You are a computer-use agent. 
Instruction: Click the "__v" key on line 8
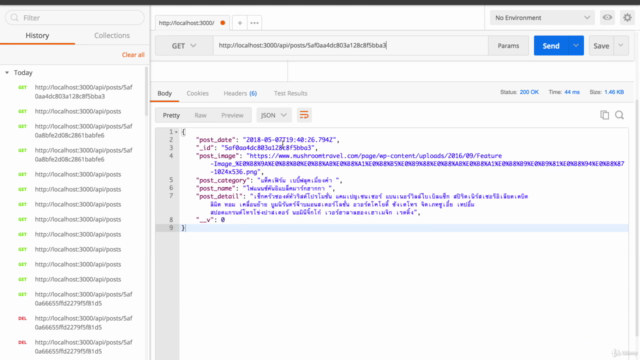tap(204, 220)
